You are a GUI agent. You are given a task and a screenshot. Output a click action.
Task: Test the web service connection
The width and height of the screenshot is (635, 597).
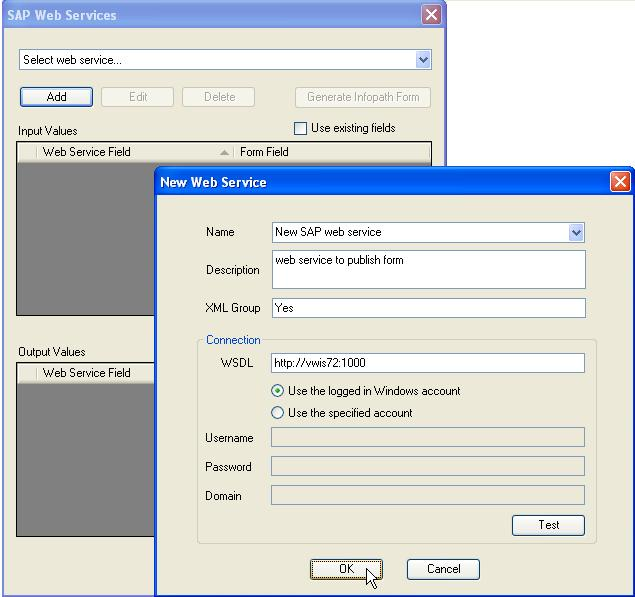point(548,525)
